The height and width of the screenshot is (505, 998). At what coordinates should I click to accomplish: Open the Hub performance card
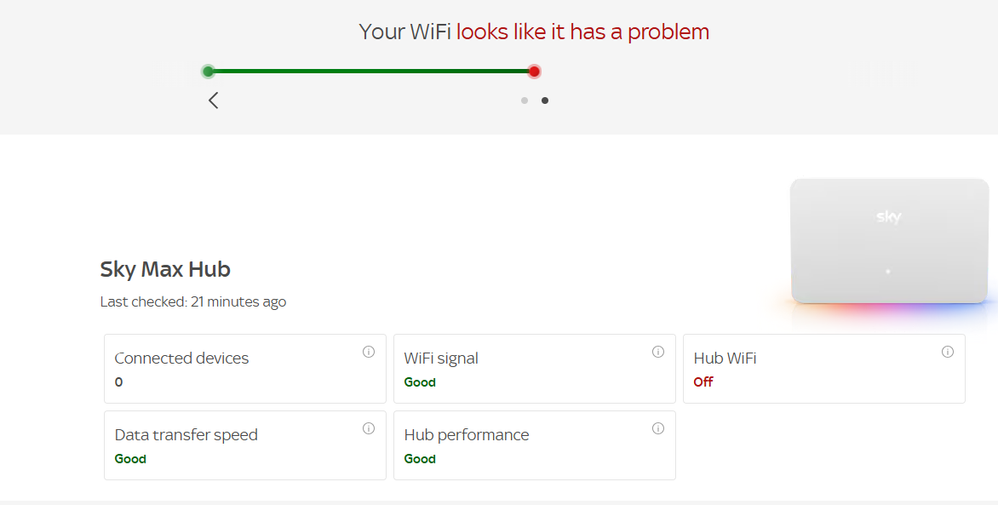point(534,445)
